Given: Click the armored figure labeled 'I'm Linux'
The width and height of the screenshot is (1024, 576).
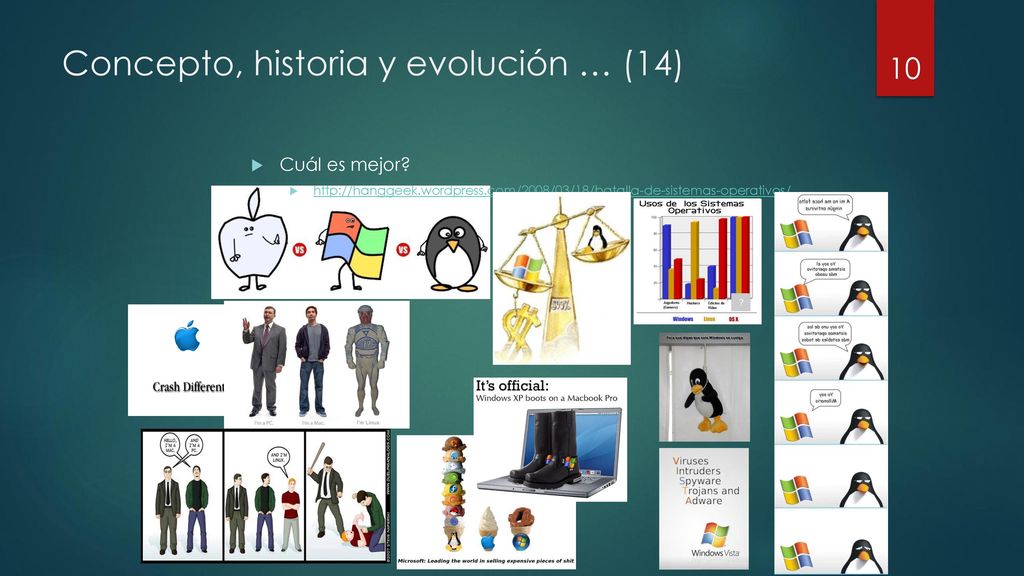Looking at the screenshot, I should click(x=366, y=361).
